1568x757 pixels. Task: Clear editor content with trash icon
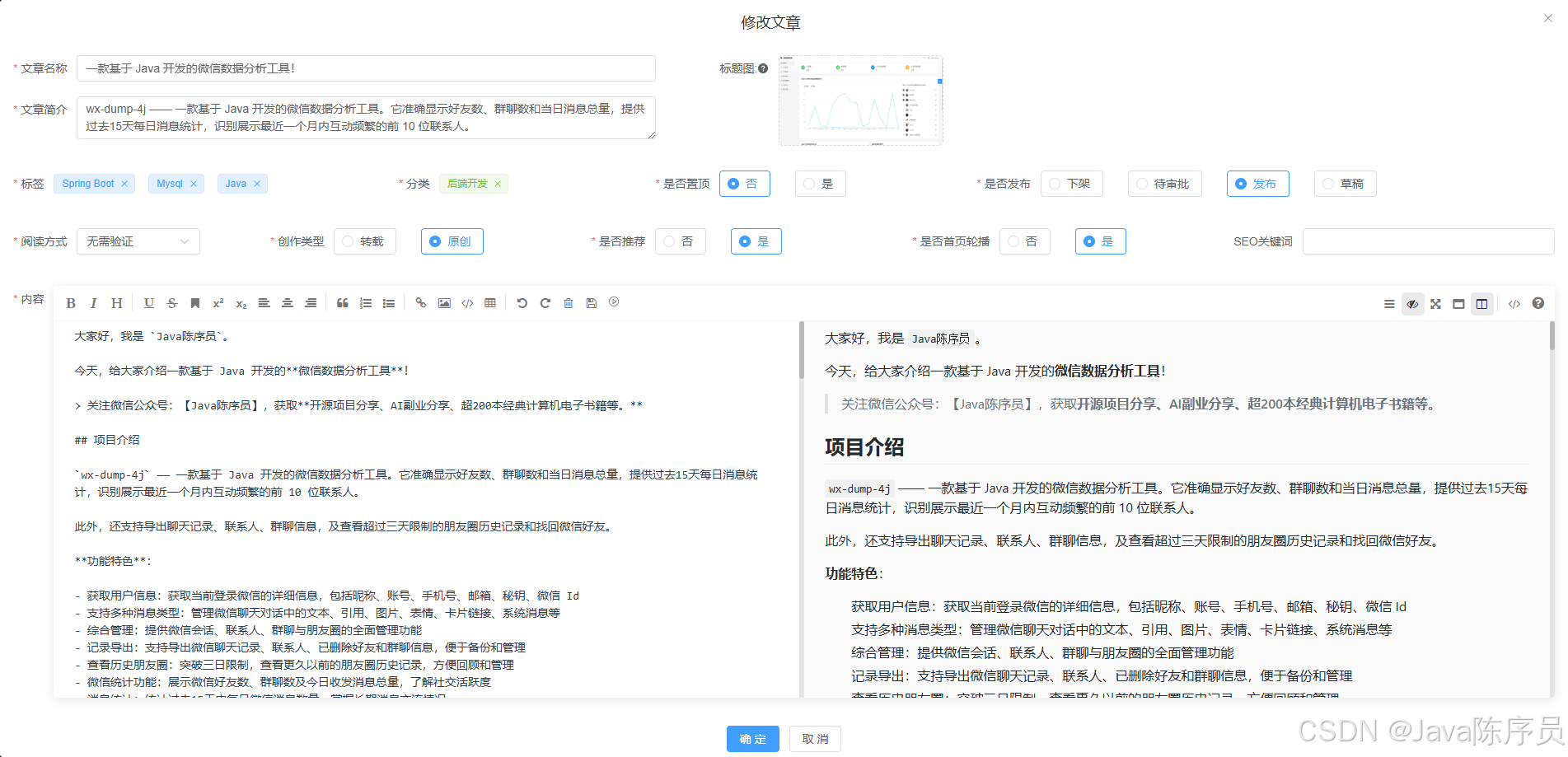tap(568, 303)
